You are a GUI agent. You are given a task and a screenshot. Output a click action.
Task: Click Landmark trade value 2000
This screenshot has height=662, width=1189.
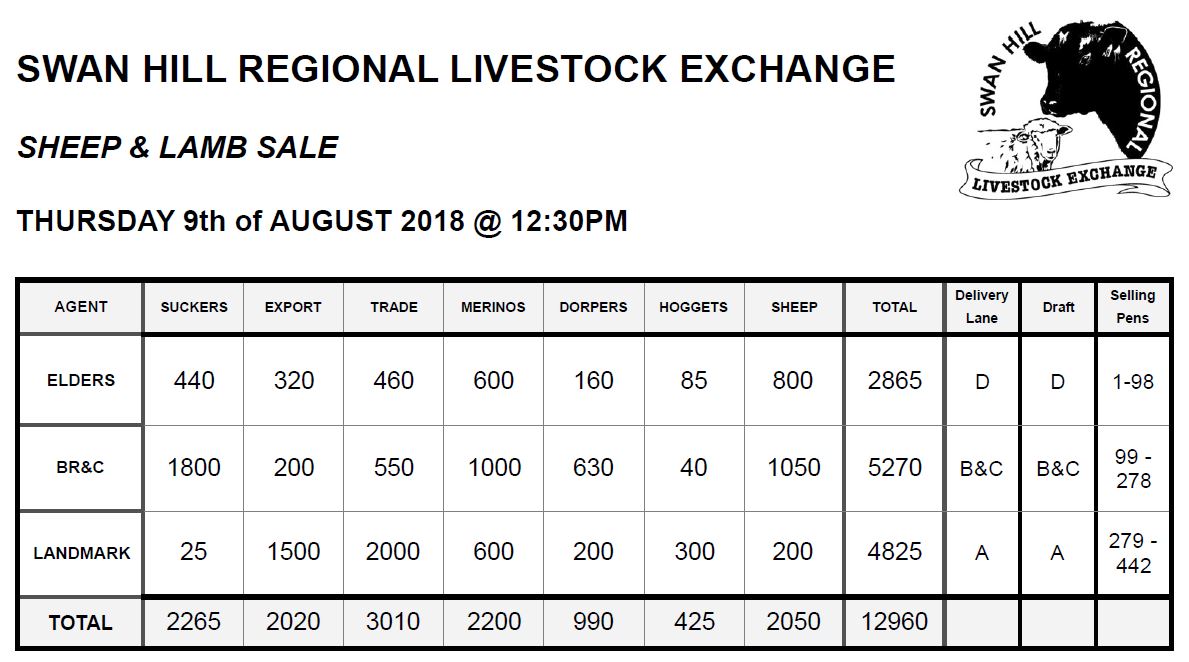(393, 551)
